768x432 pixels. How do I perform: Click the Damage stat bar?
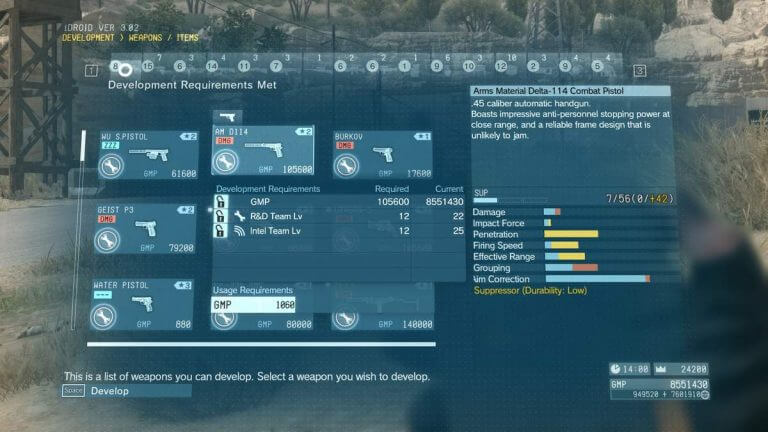point(552,212)
